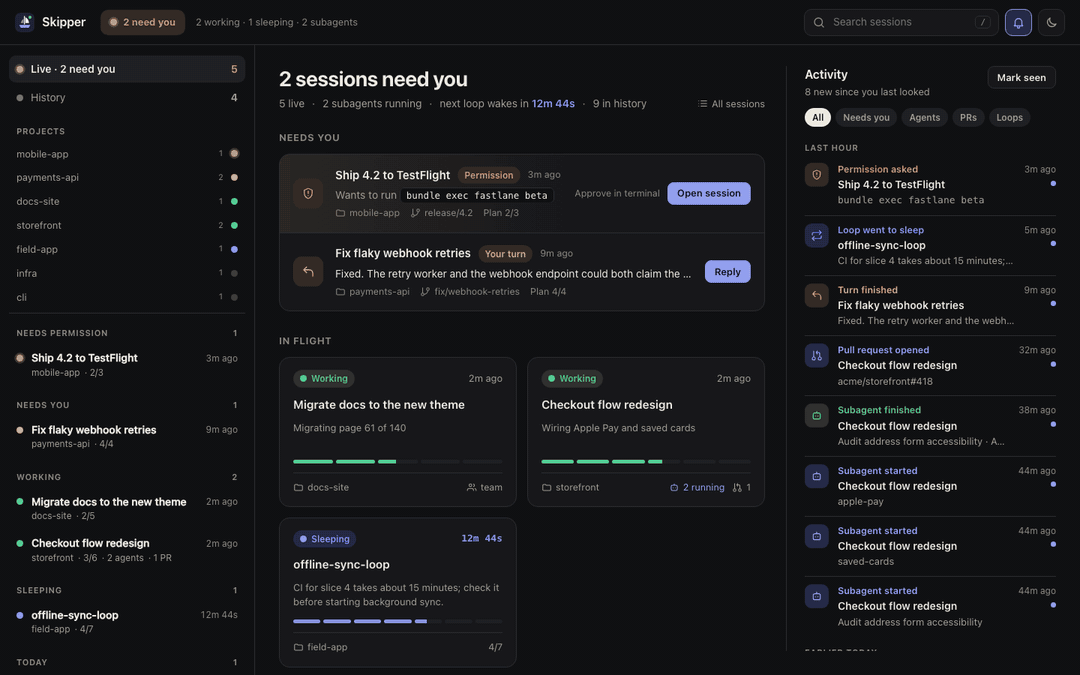Select the All activity filter
Image resolution: width=1080 pixels, height=675 pixels.
click(818, 118)
